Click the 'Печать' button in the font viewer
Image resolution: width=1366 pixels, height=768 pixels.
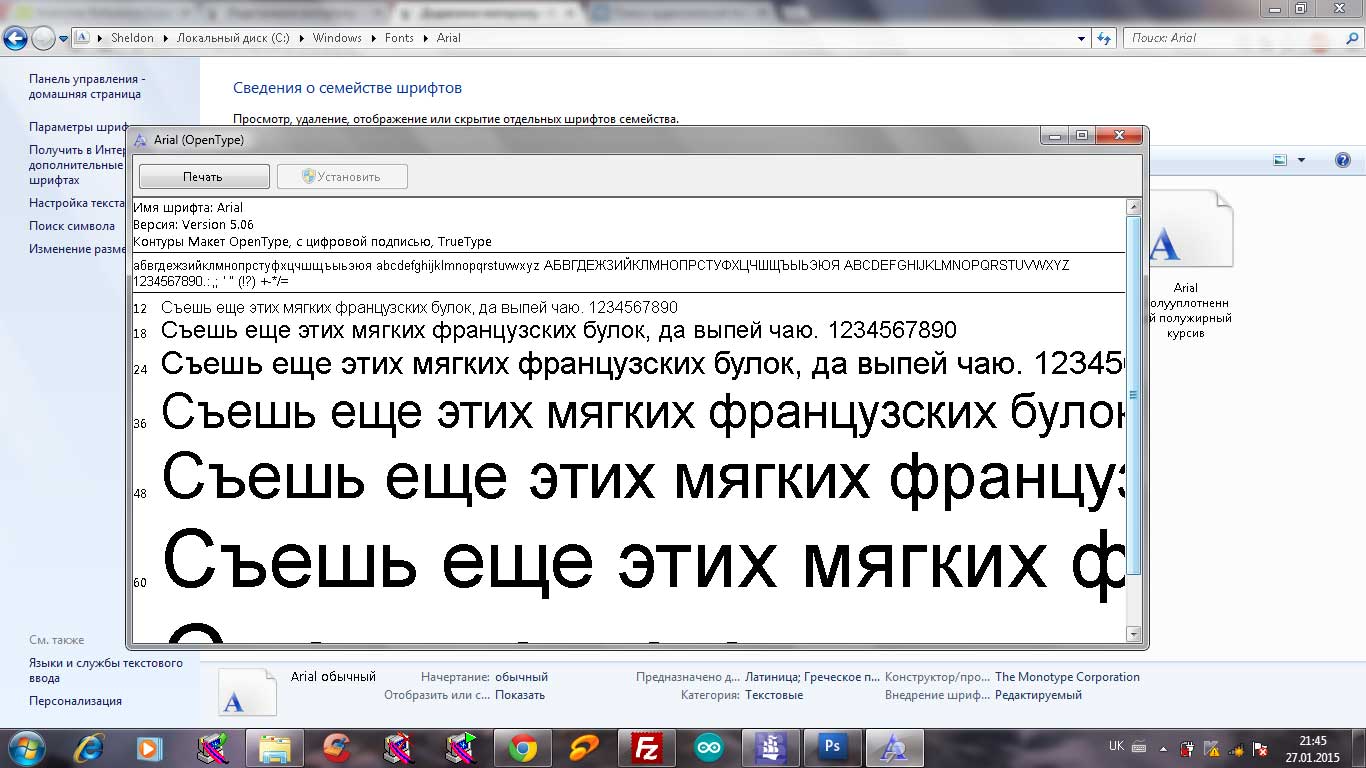[204, 177]
